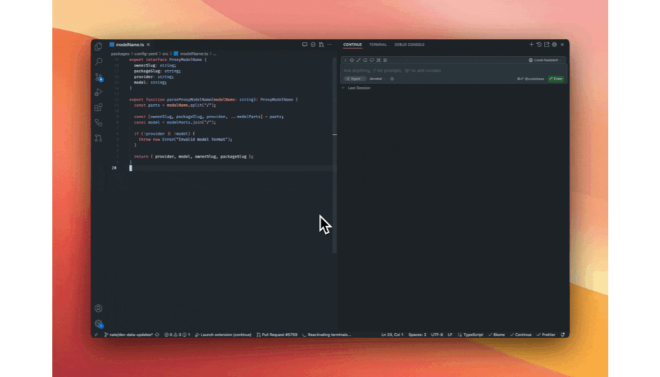Click the git branch name in status bar
This screenshot has height=377, width=660.
[x=128, y=335]
